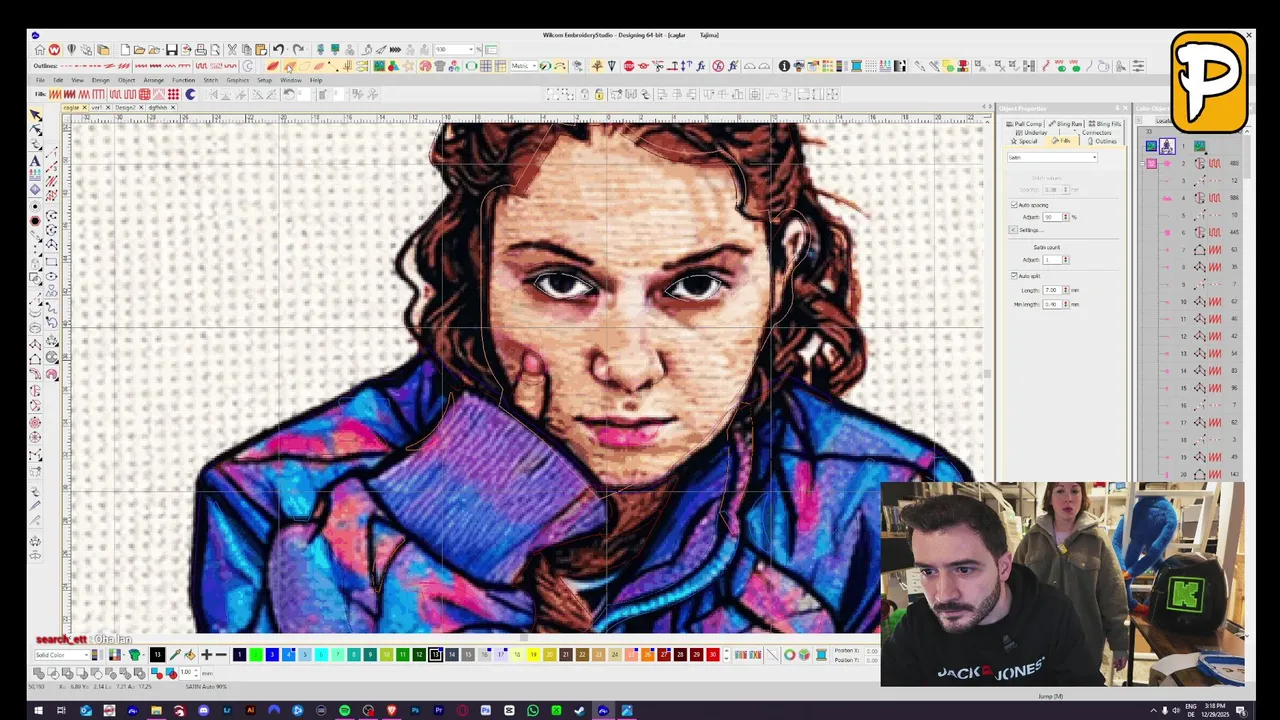
Task: Switch to the Outlines properties tab
Action: (1102, 141)
